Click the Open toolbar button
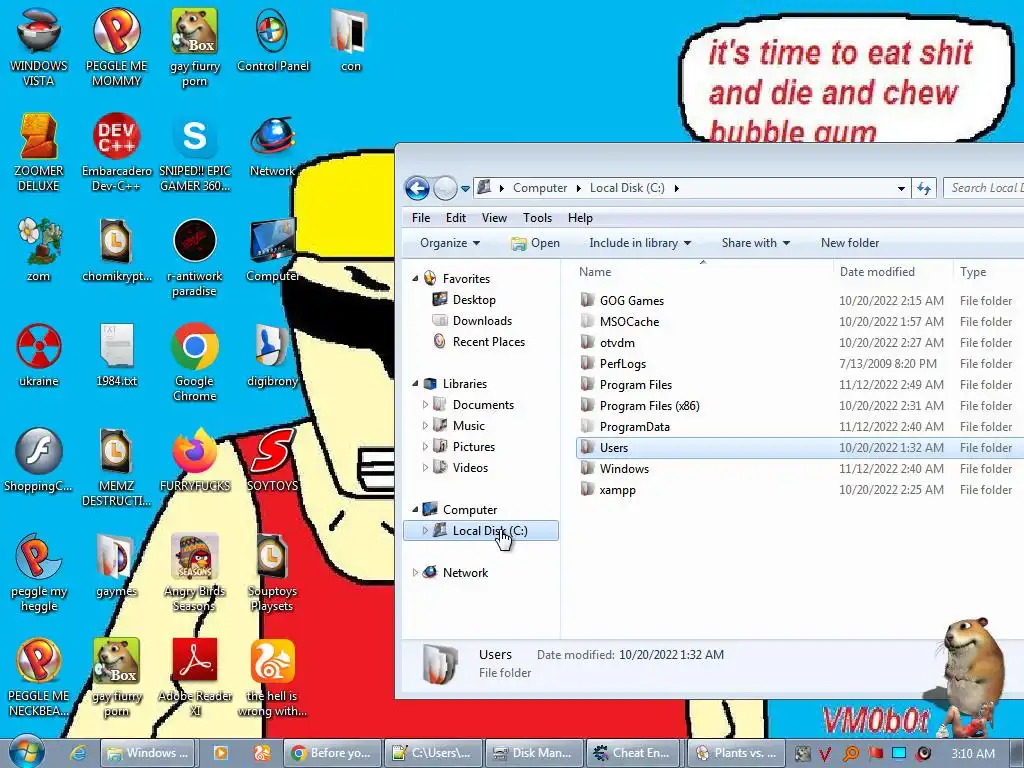 (536, 243)
